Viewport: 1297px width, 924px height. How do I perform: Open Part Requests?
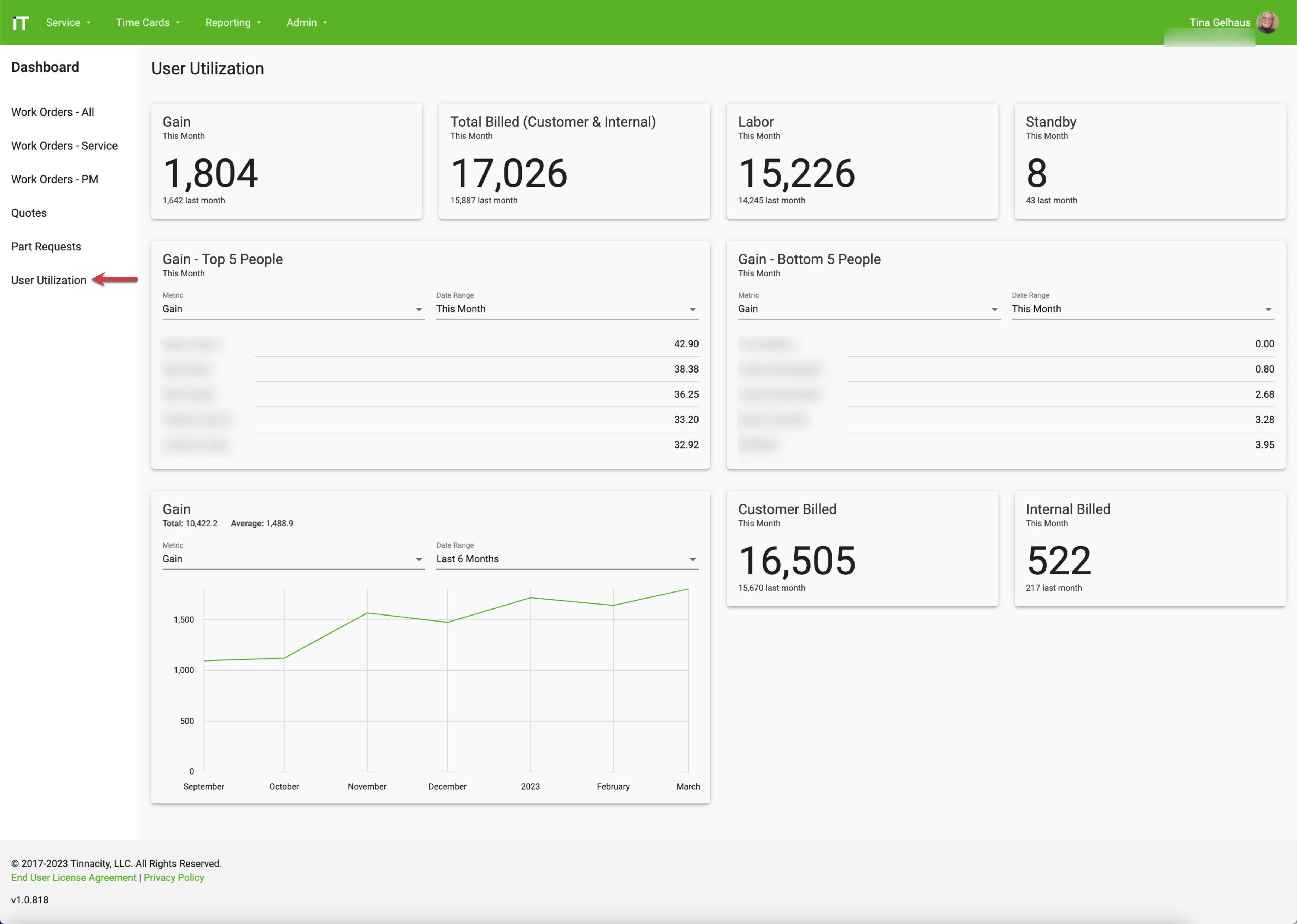[46, 246]
